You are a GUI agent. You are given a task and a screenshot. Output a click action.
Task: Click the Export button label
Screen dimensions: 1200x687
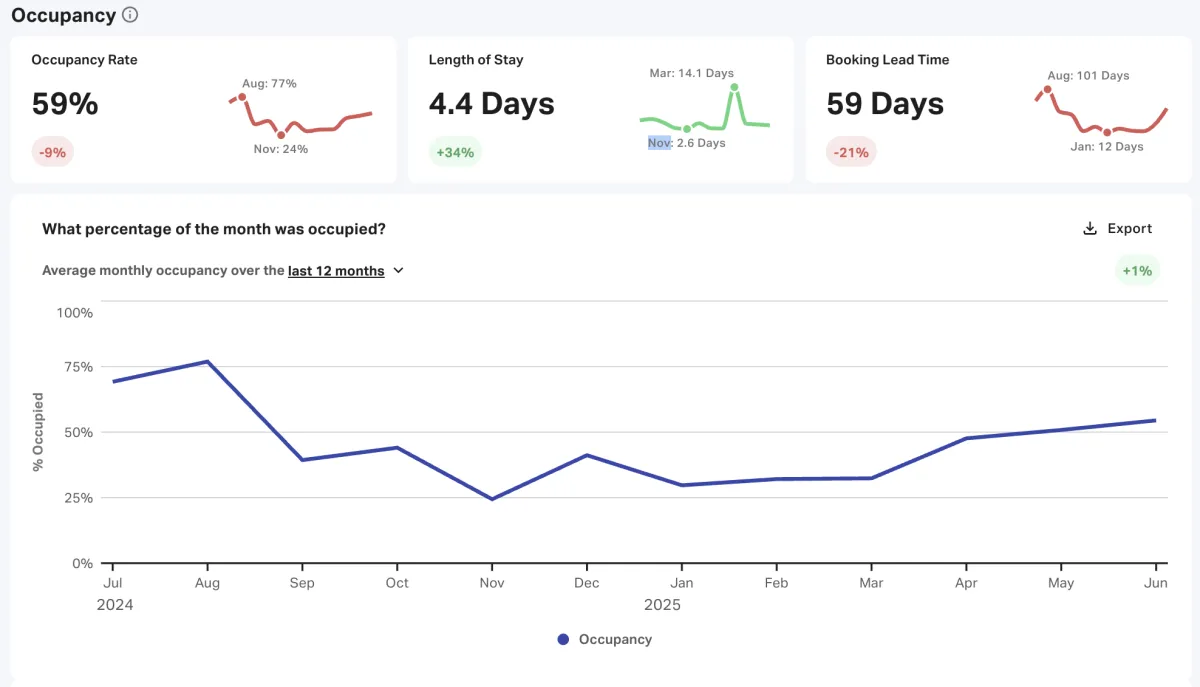coord(1130,229)
